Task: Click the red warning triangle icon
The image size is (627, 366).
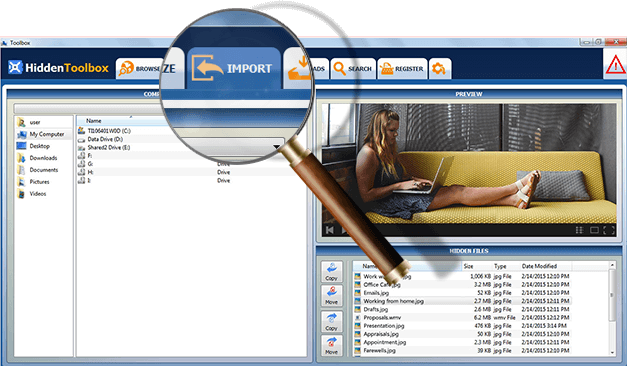Action: (615, 65)
